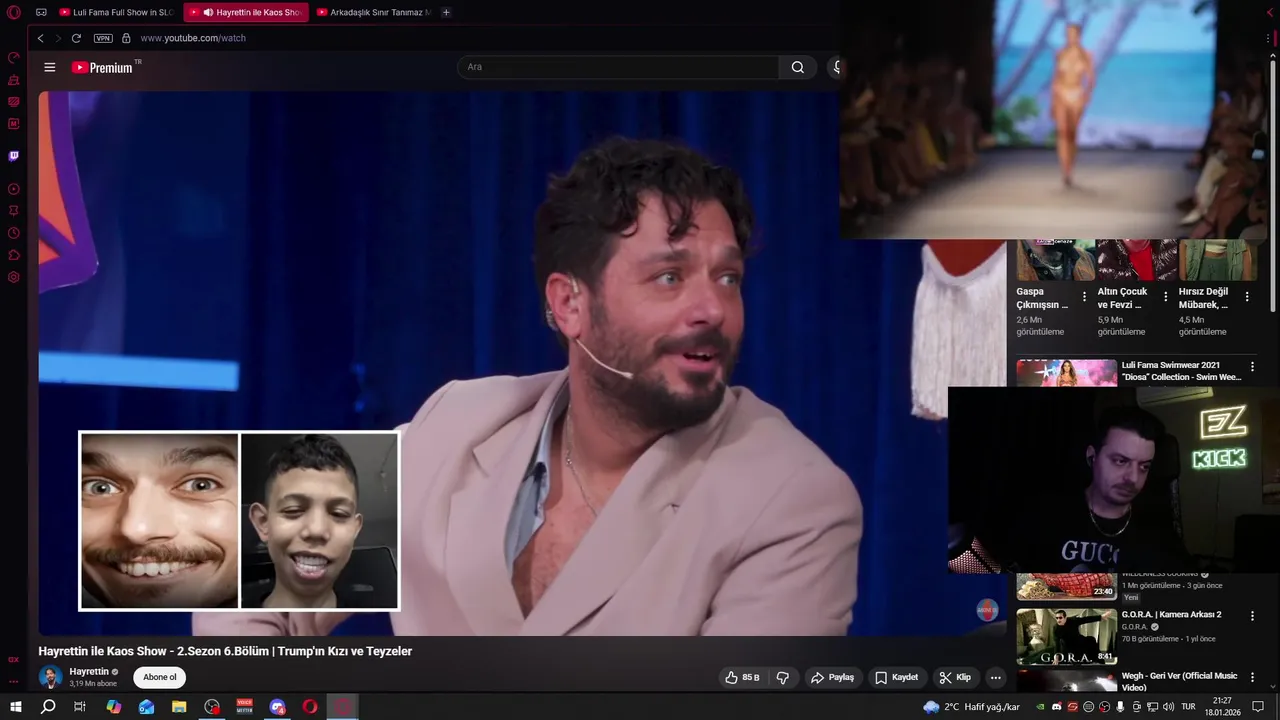Image resolution: width=1280 pixels, height=720 pixels.
Task: Click the channel watermark on video corner
Action: click(x=987, y=610)
